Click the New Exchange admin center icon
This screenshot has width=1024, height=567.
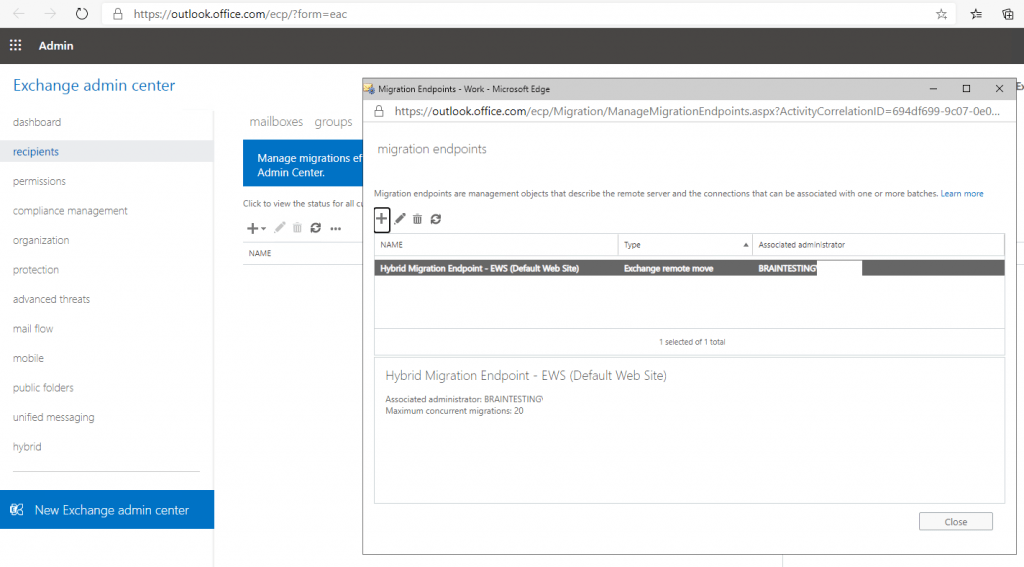click(x=17, y=510)
